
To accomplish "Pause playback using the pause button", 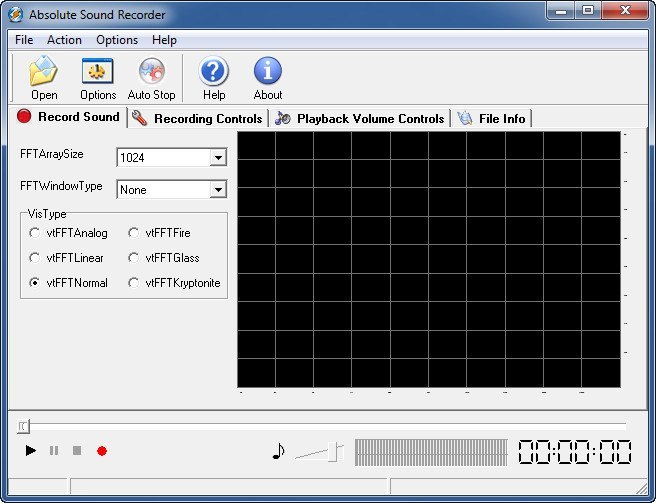I will click(x=54, y=451).
